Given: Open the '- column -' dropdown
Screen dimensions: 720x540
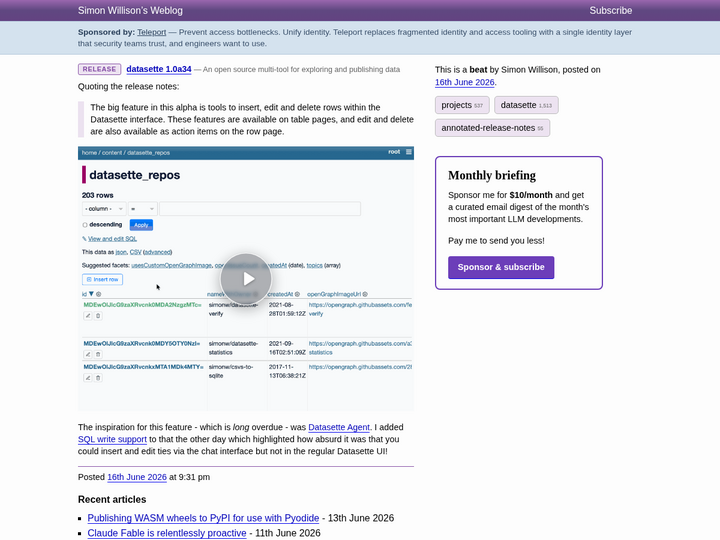Looking at the screenshot, I should pos(104,209).
